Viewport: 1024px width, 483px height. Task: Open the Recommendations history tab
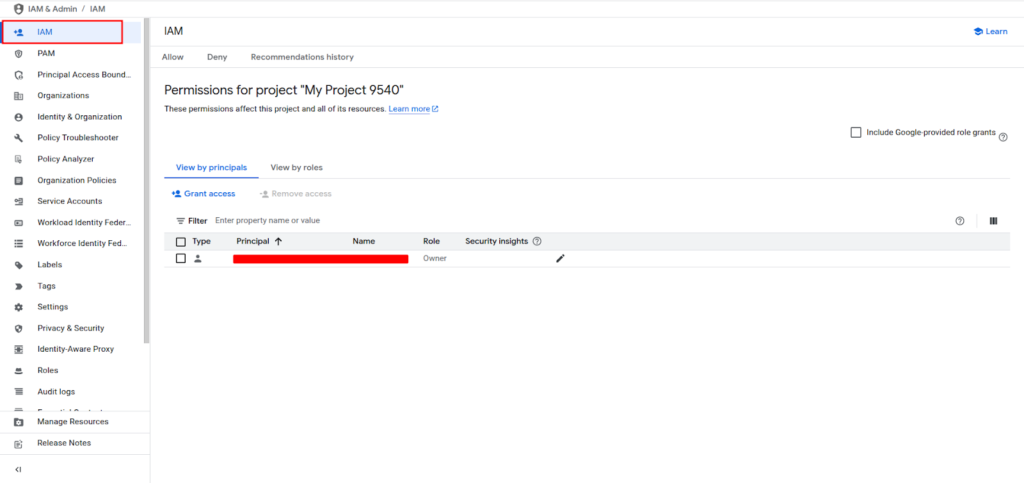click(302, 57)
